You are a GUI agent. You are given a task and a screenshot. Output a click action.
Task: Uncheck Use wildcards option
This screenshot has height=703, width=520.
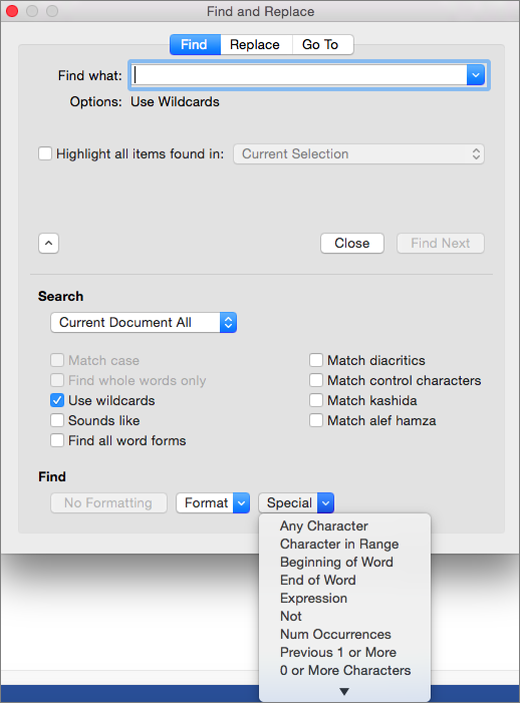(x=57, y=400)
